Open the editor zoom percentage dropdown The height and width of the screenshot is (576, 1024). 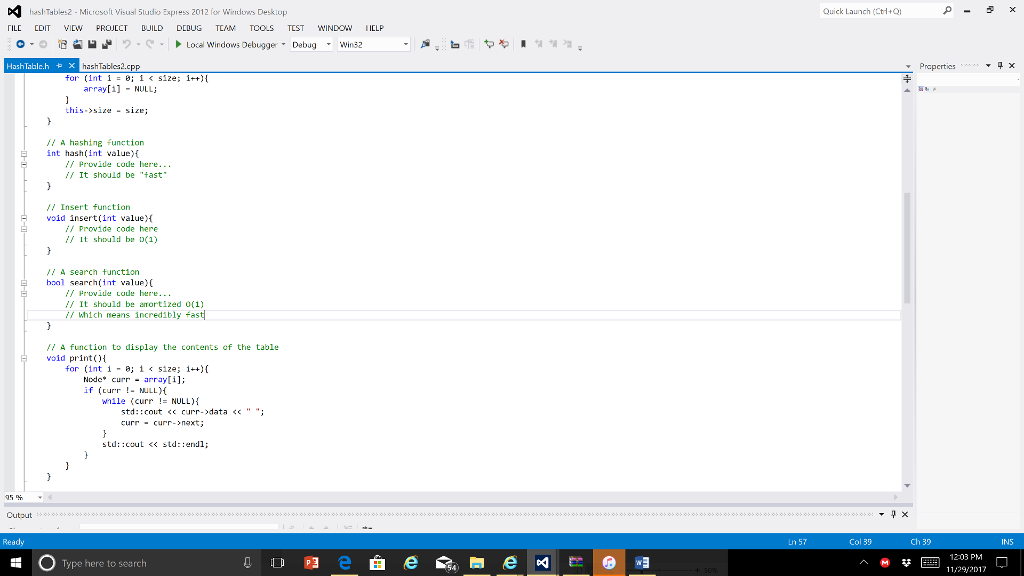coord(40,498)
